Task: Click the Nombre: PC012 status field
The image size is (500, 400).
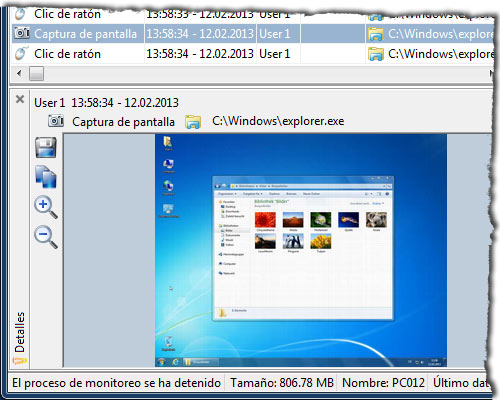Action: 383,383
